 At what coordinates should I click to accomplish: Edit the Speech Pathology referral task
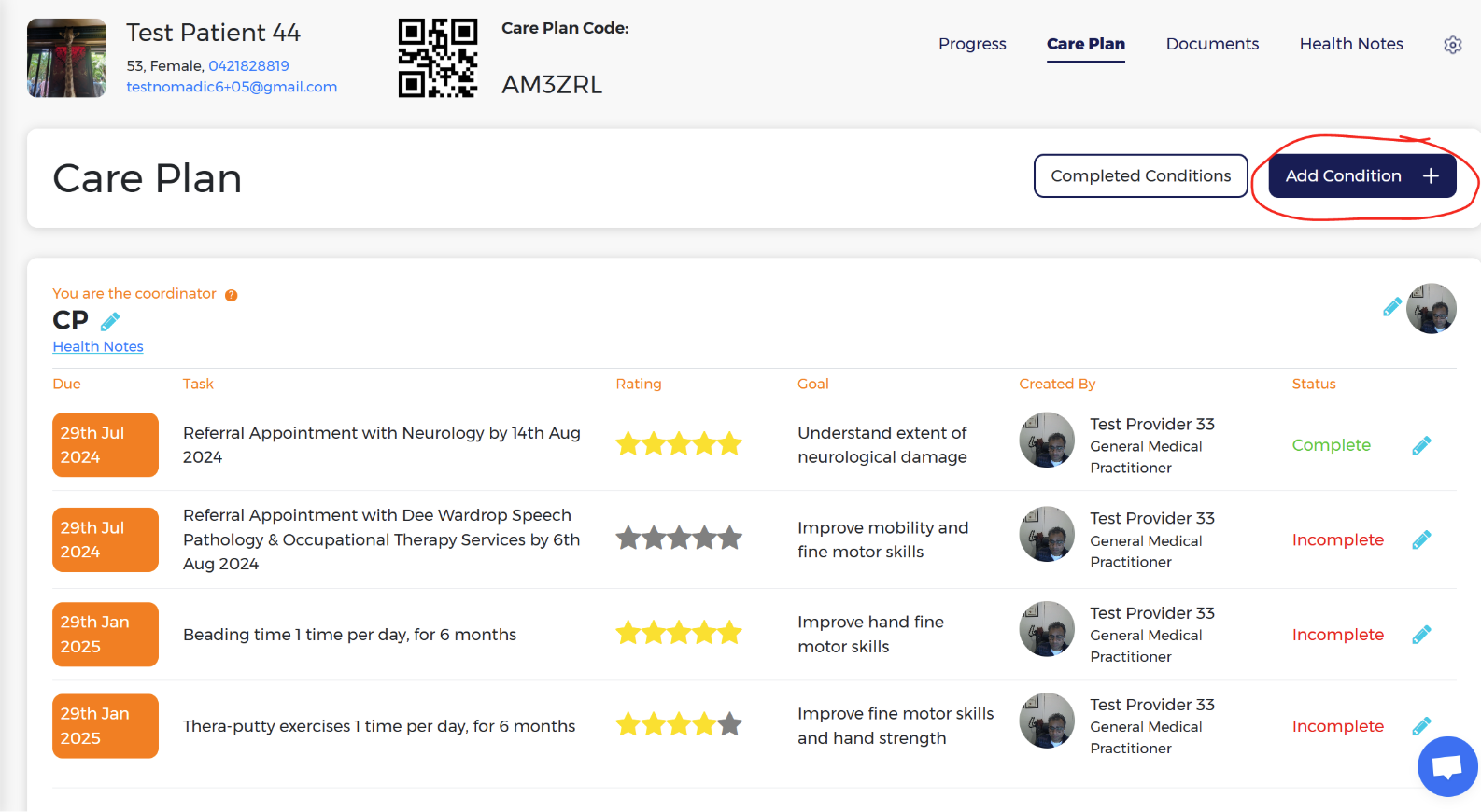[1421, 540]
